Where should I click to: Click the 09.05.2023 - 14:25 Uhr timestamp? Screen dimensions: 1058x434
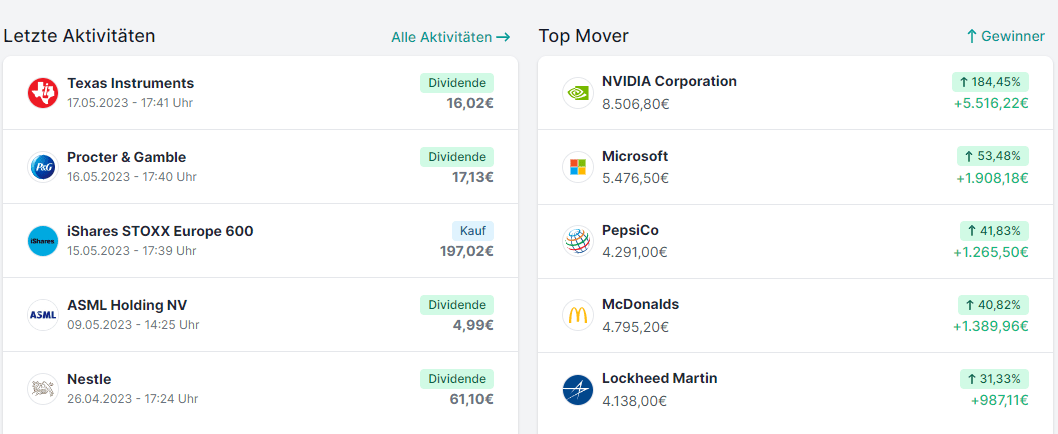point(133,325)
